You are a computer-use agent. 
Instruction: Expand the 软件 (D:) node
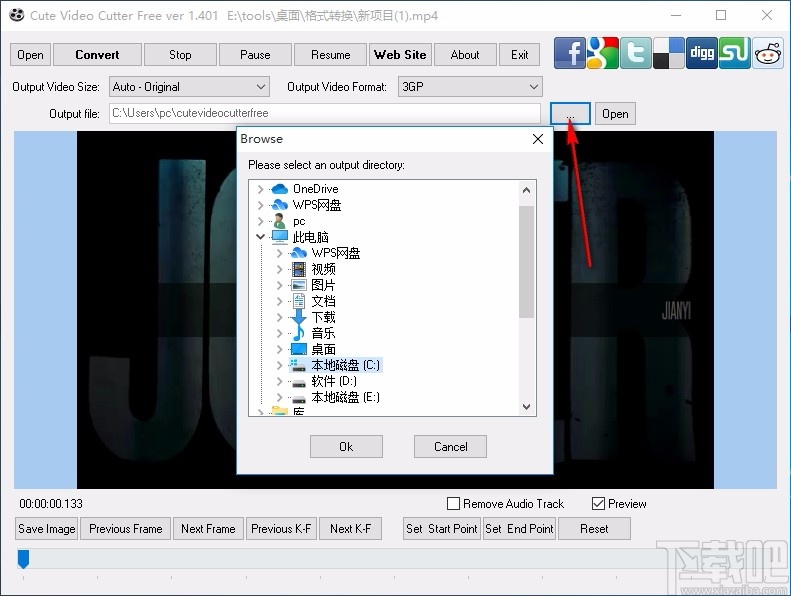279,382
